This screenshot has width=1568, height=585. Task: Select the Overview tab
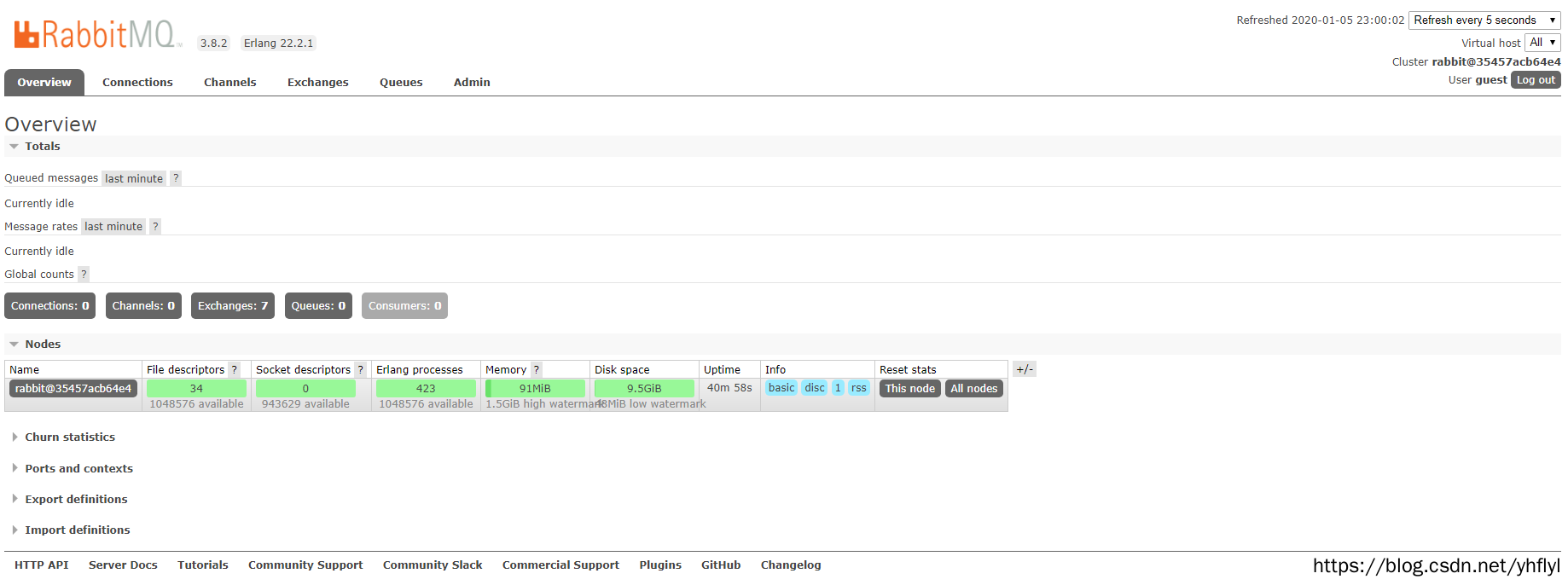44,83
